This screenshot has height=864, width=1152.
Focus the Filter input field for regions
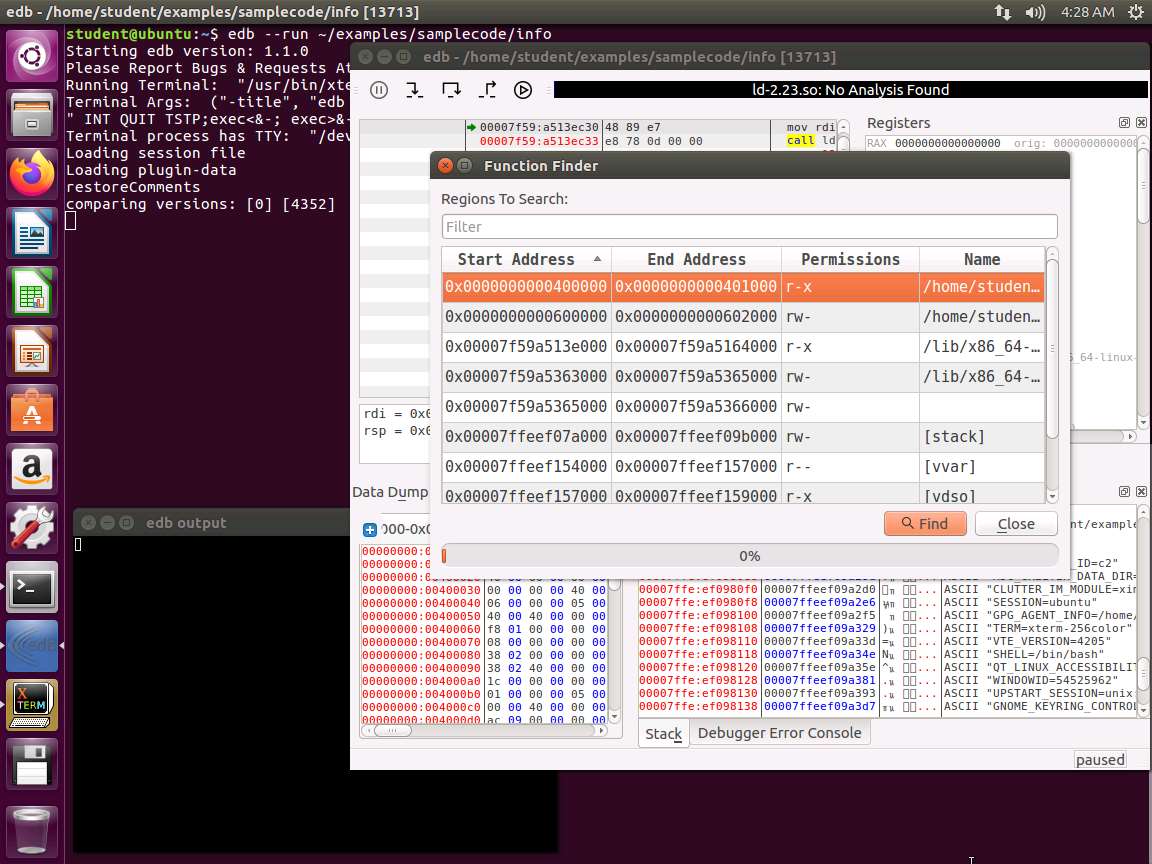[x=749, y=226]
